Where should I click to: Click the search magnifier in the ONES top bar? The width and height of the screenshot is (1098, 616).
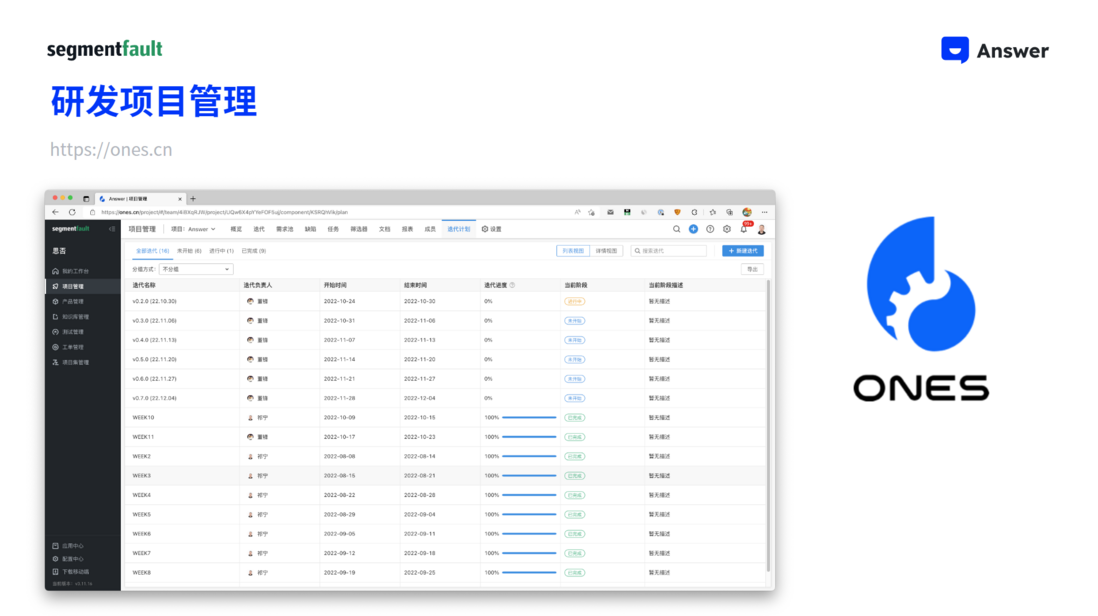coord(676,229)
